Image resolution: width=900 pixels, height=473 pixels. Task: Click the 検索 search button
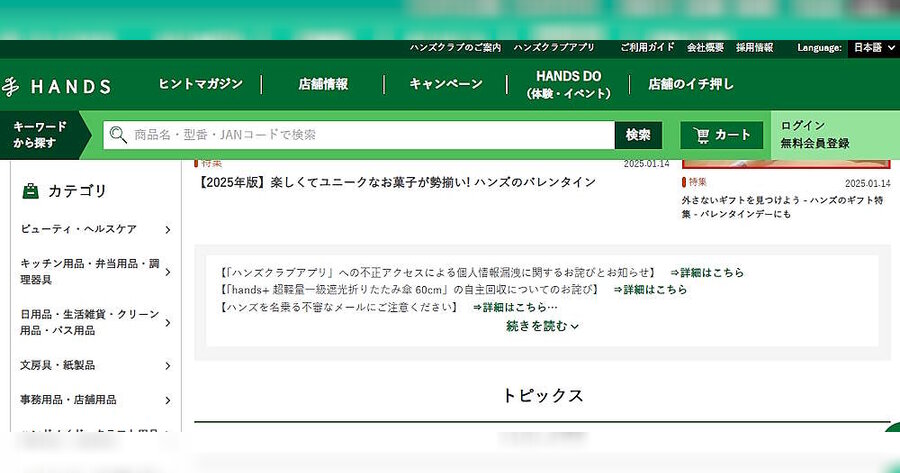point(638,135)
